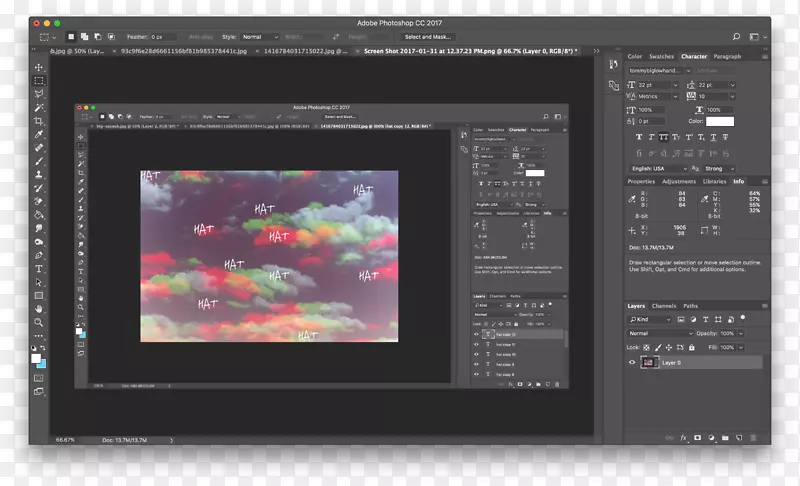Pick the Horizontal Type tool
This screenshot has width=800, height=486.
tap(39, 268)
